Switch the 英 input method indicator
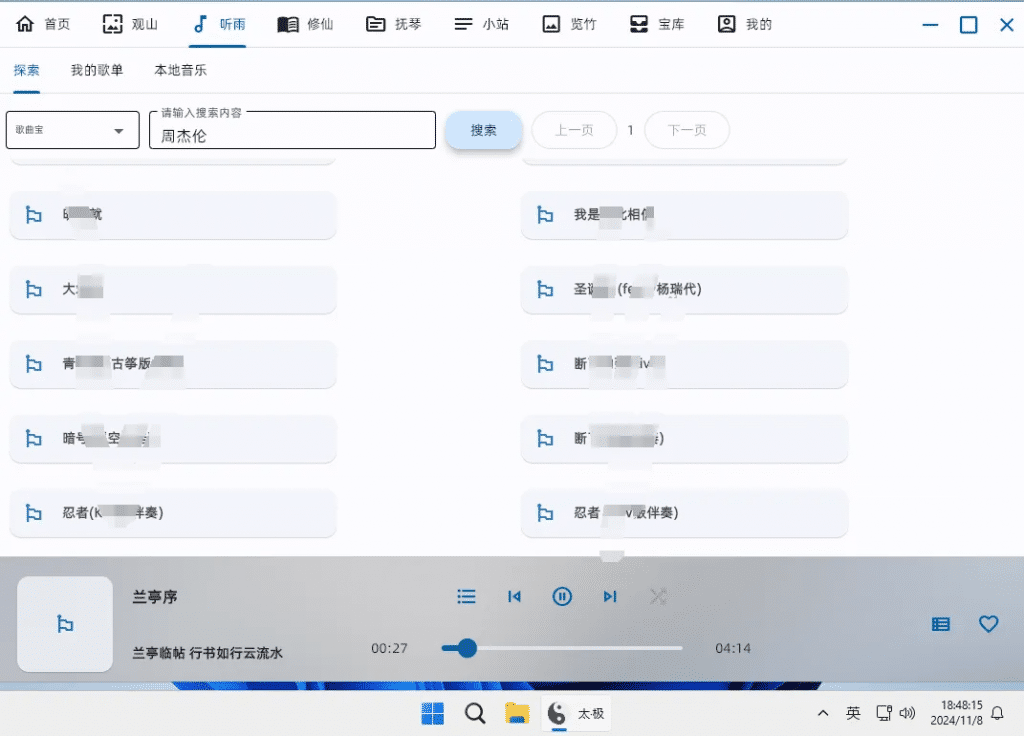 point(853,713)
